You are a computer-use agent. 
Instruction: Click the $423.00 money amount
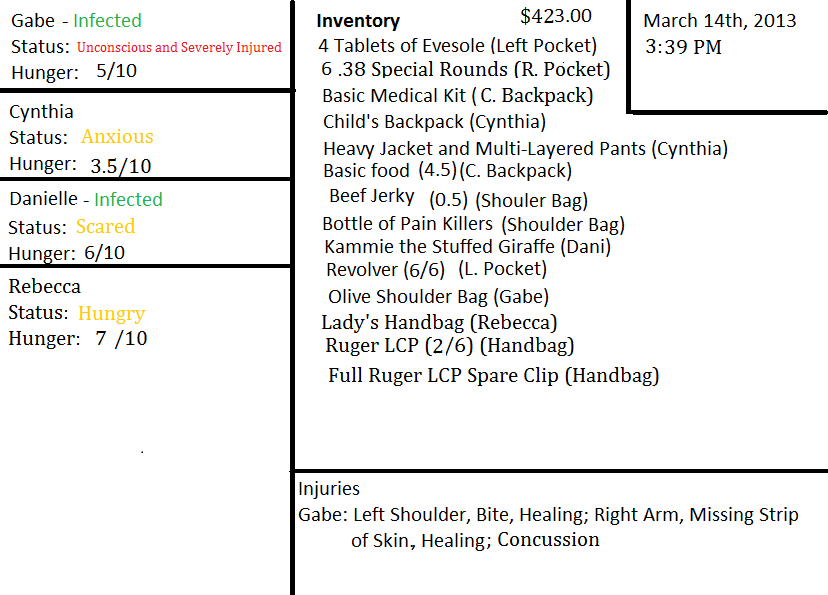[x=556, y=16]
